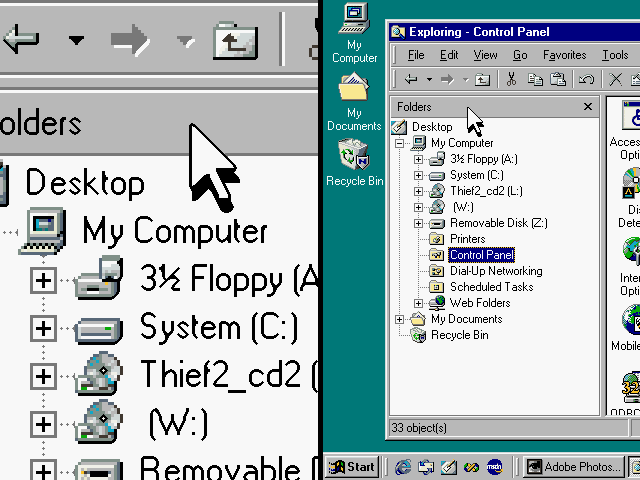Click the Paste clipboard icon in Explorer's toolbar
Screen dimensions: 640x480
[558, 79]
